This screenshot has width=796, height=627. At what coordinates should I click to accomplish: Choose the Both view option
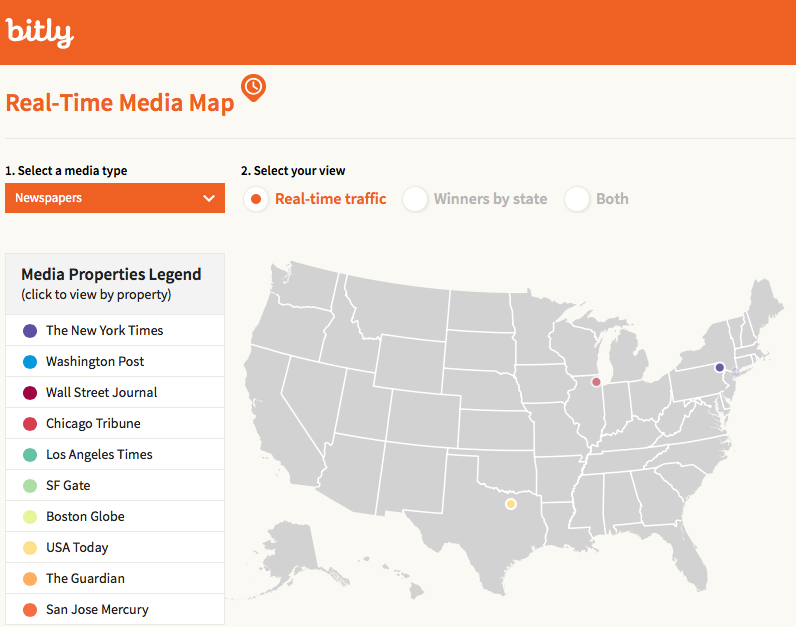(x=577, y=199)
